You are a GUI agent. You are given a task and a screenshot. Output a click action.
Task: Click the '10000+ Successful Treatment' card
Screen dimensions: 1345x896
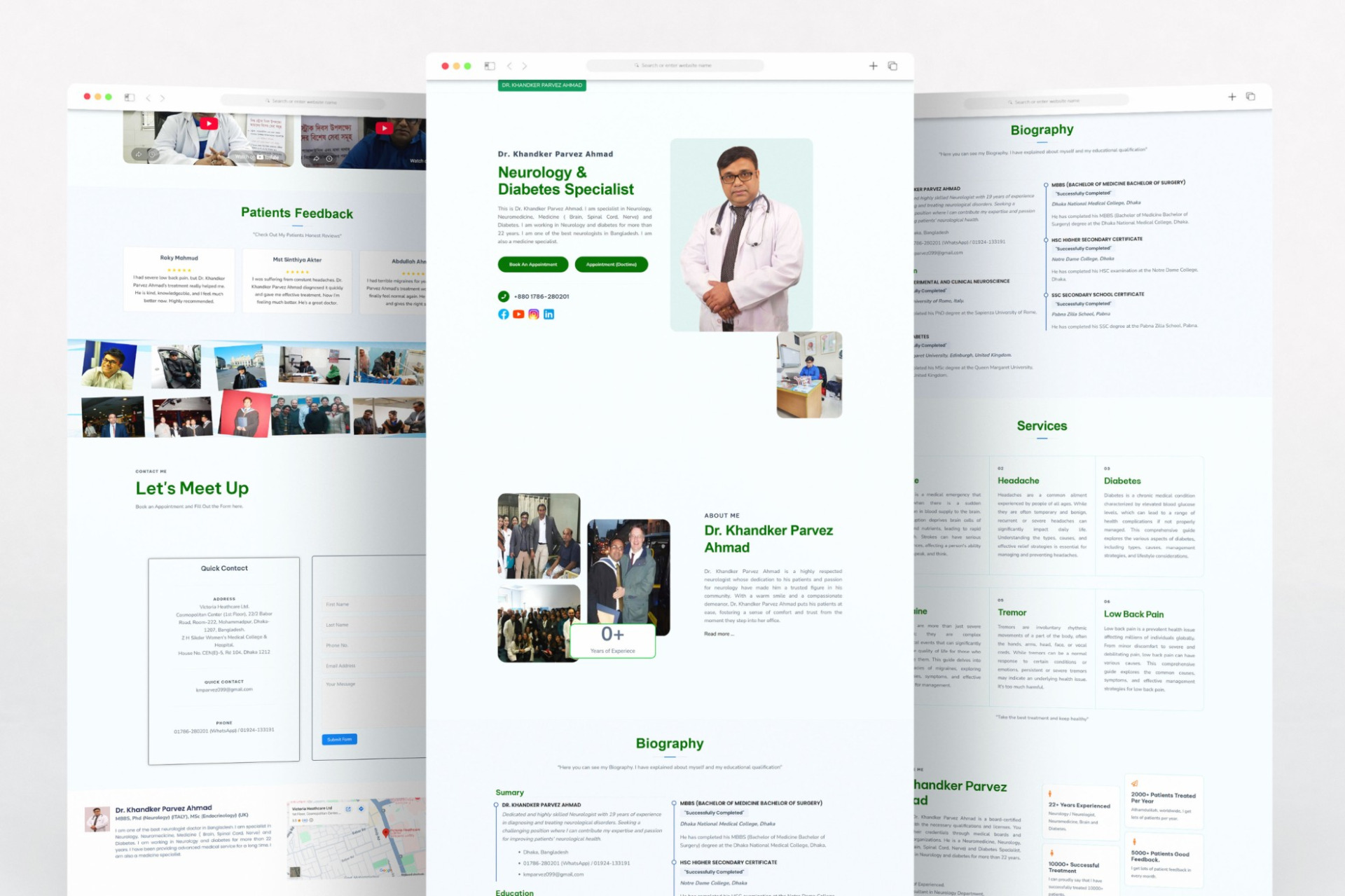[x=1081, y=871]
